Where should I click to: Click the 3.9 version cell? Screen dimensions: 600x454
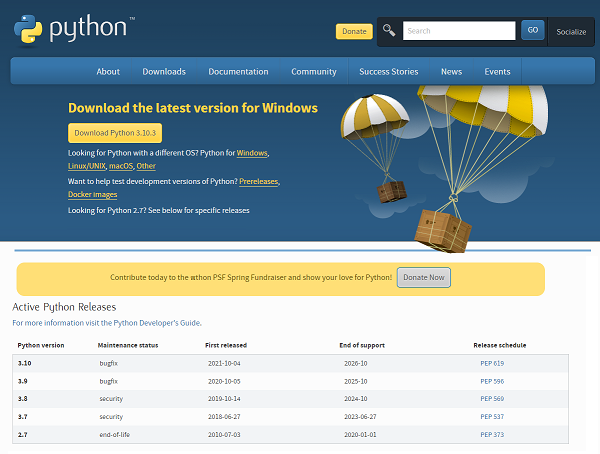[23, 381]
